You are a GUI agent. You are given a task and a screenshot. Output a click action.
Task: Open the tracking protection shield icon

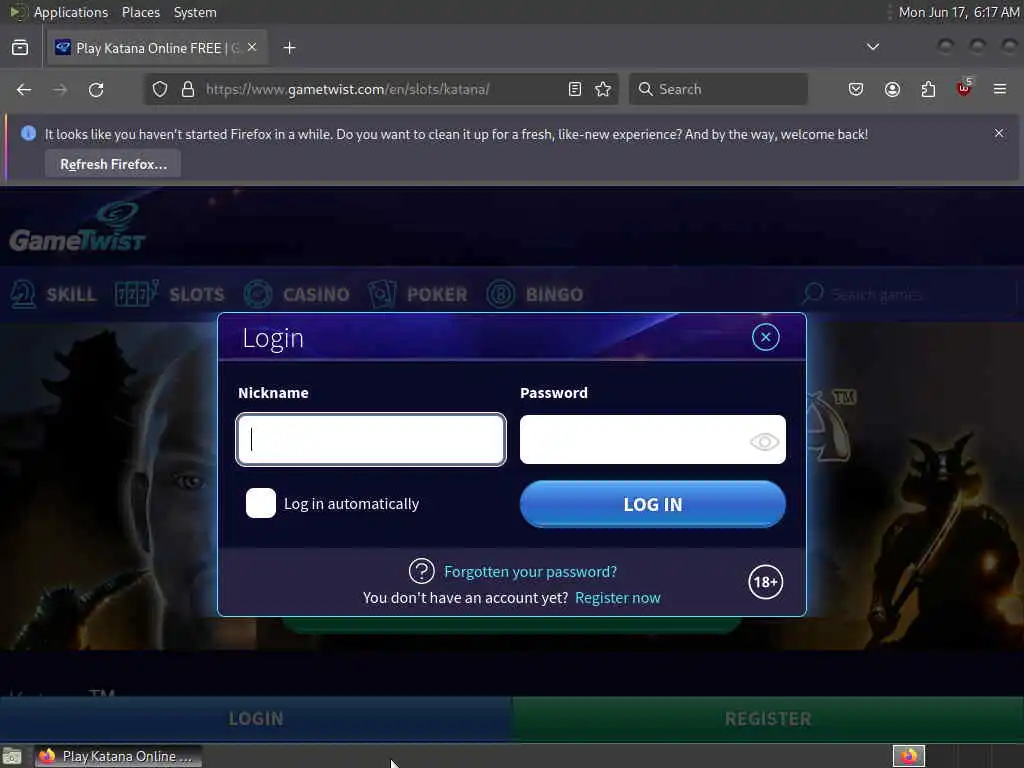pos(160,89)
